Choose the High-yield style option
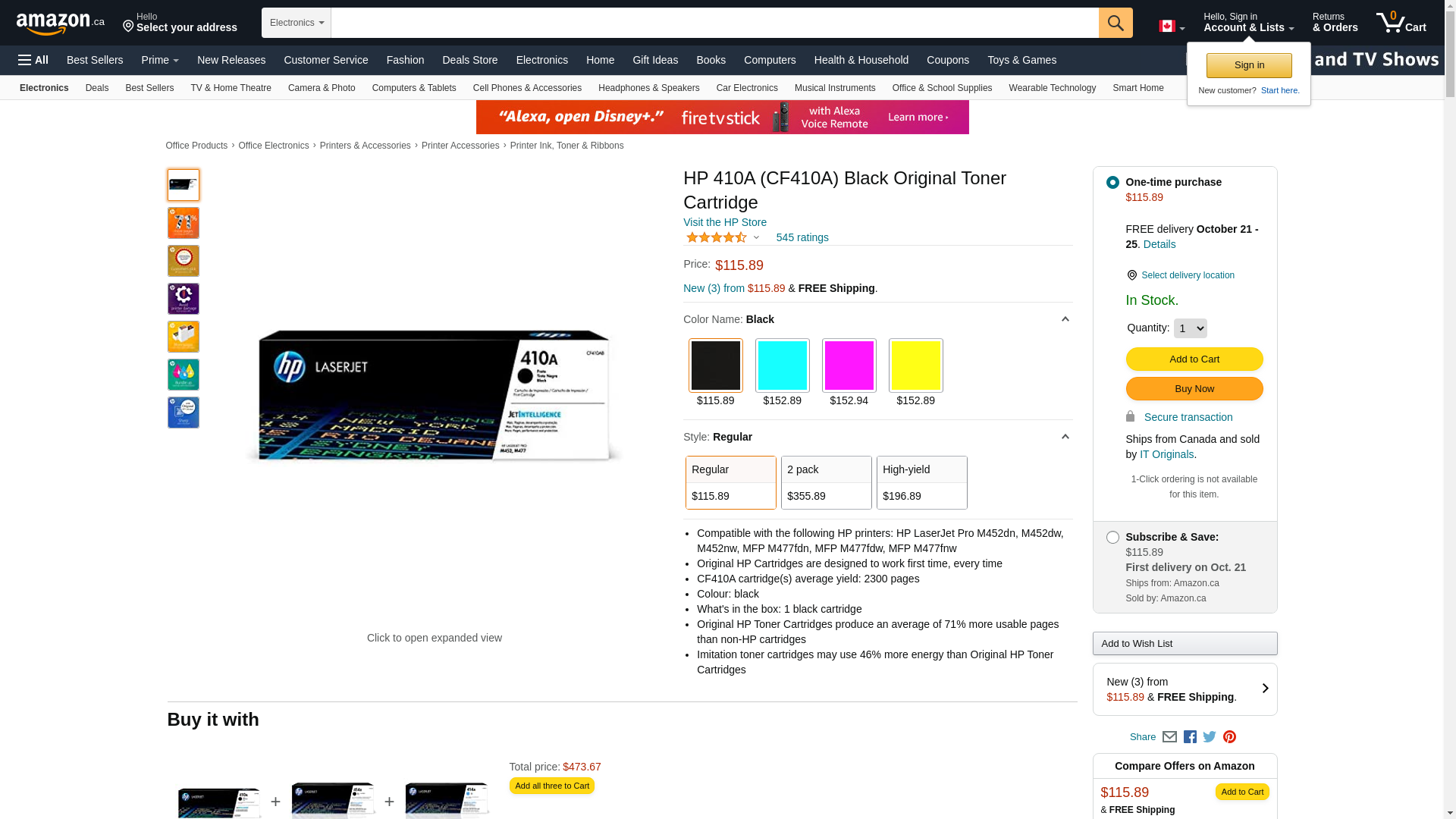Screen dimensions: 1456x819 click(921, 482)
